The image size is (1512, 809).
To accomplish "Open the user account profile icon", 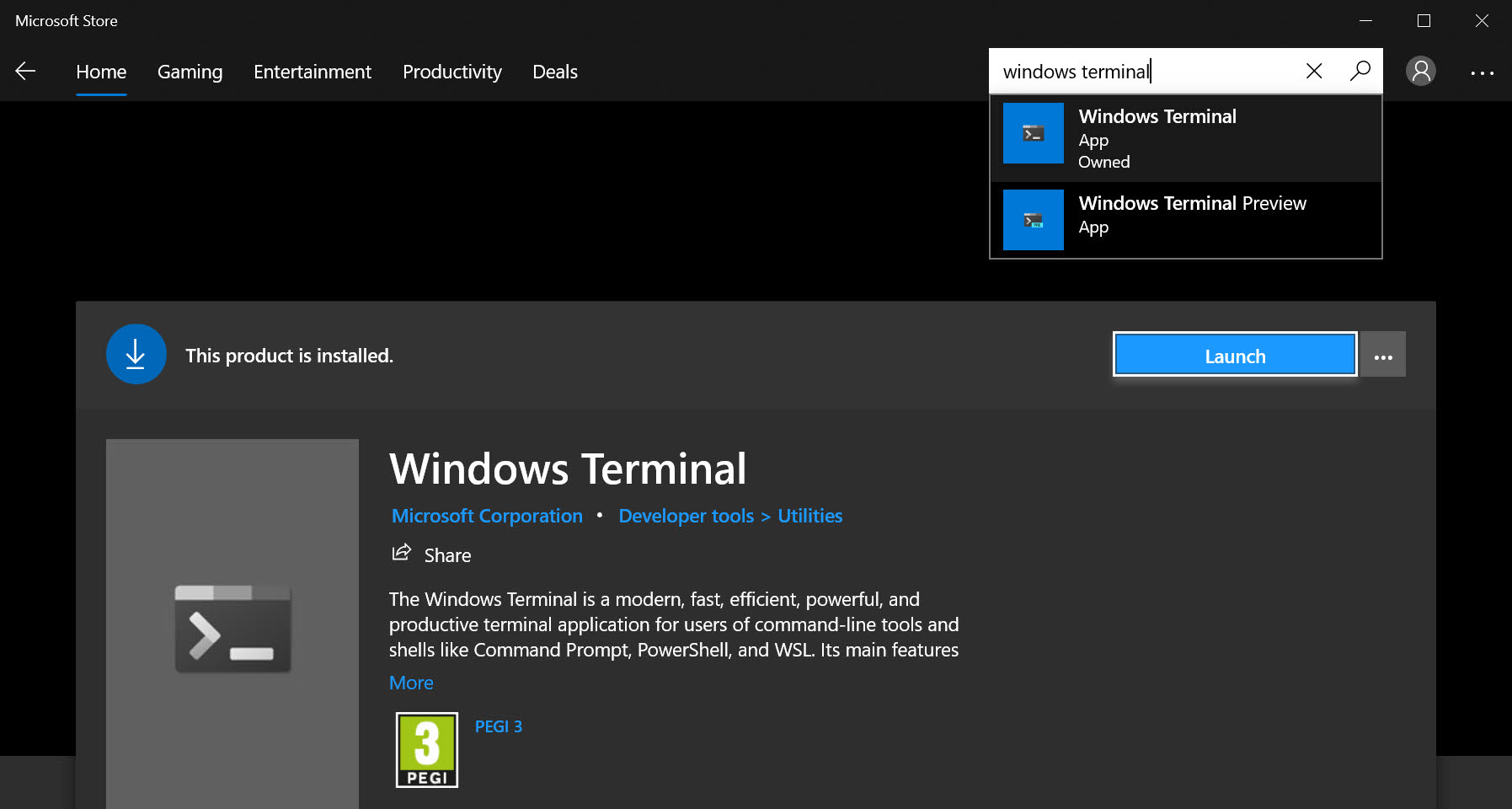I will (1421, 71).
